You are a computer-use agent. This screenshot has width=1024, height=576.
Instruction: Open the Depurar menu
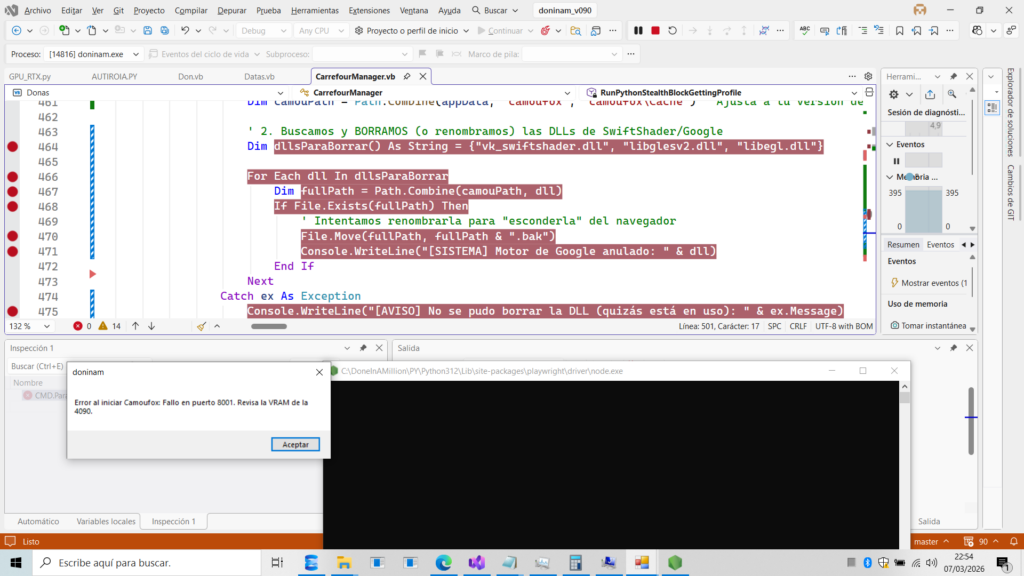(x=231, y=10)
